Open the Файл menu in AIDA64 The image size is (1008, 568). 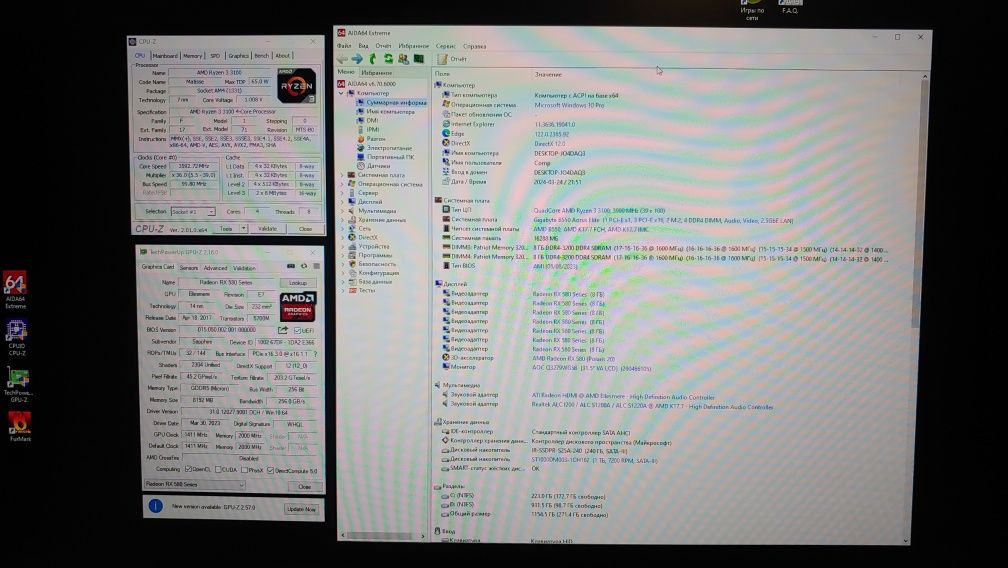coord(344,46)
